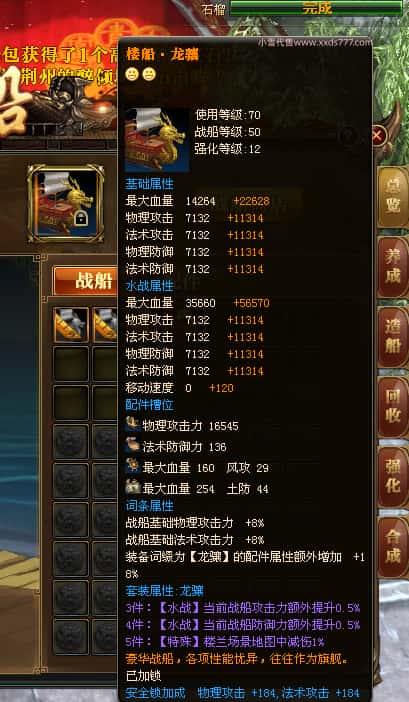Open the 总览 overview side tab
The image size is (409, 702).
[392, 197]
